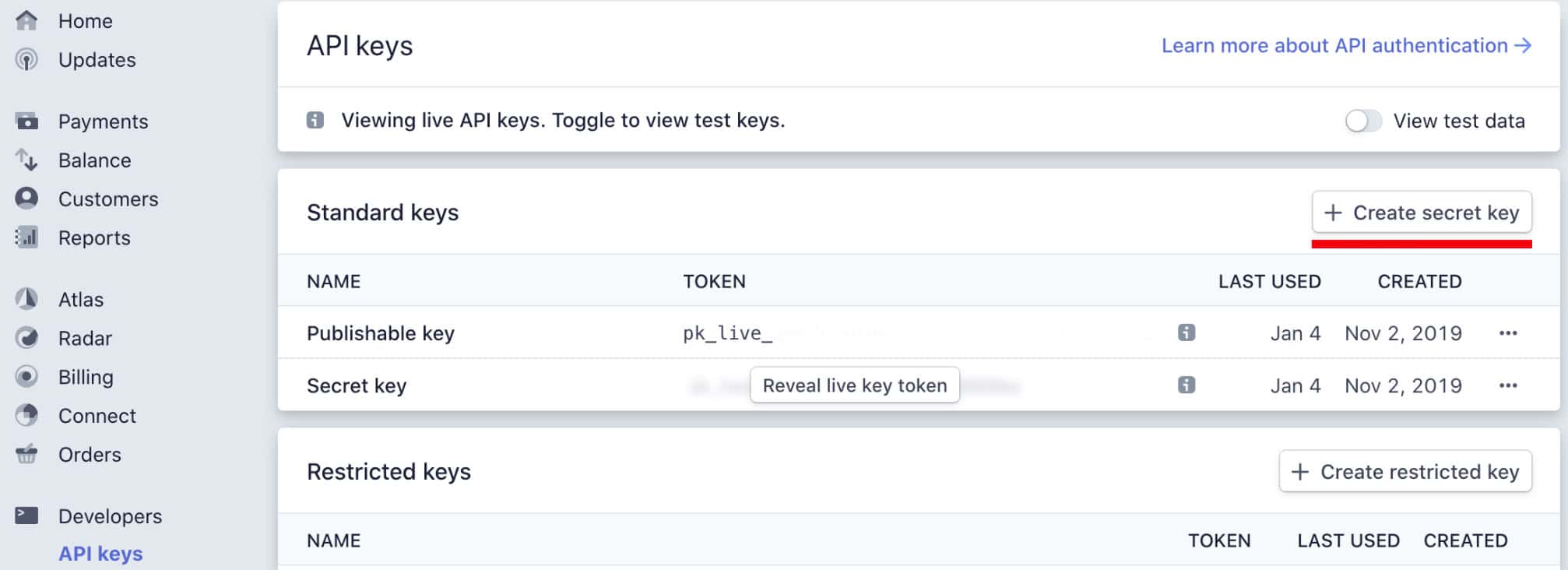Open the Secret key three-dot menu
This screenshot has width=1568, height=570.
[1507, 385]
